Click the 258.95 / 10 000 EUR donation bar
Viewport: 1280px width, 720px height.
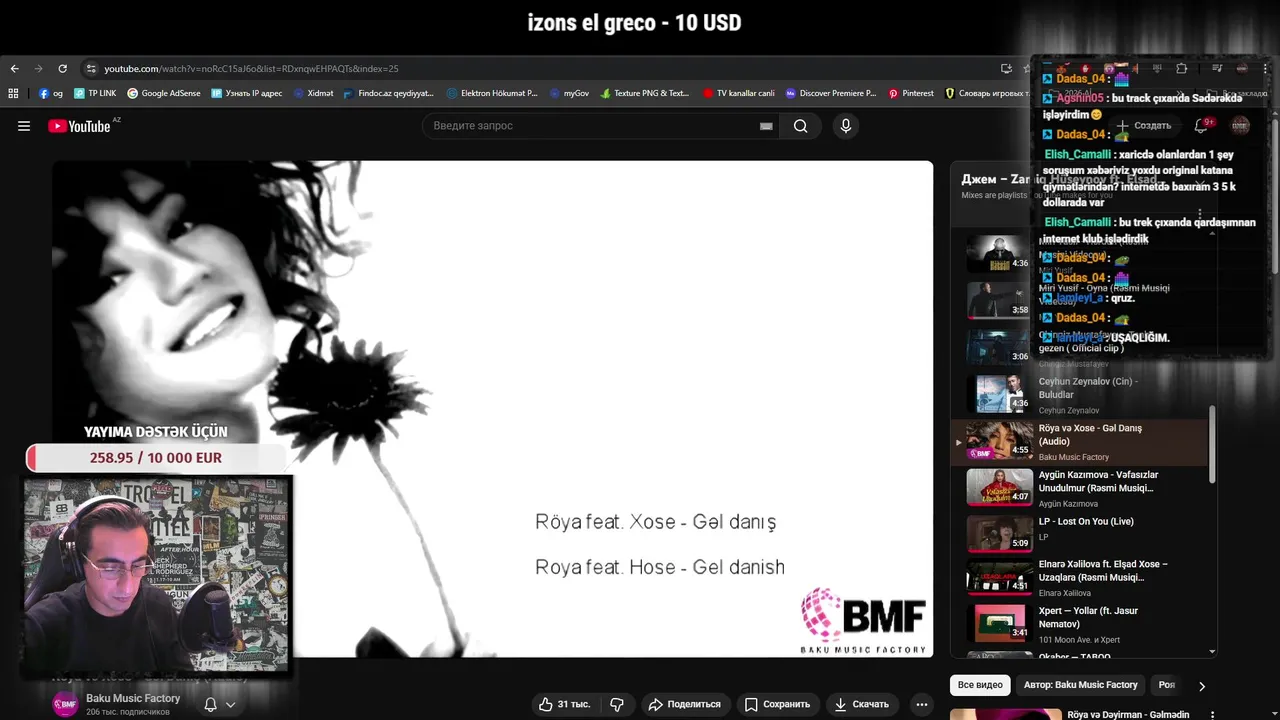coord(156,458)
